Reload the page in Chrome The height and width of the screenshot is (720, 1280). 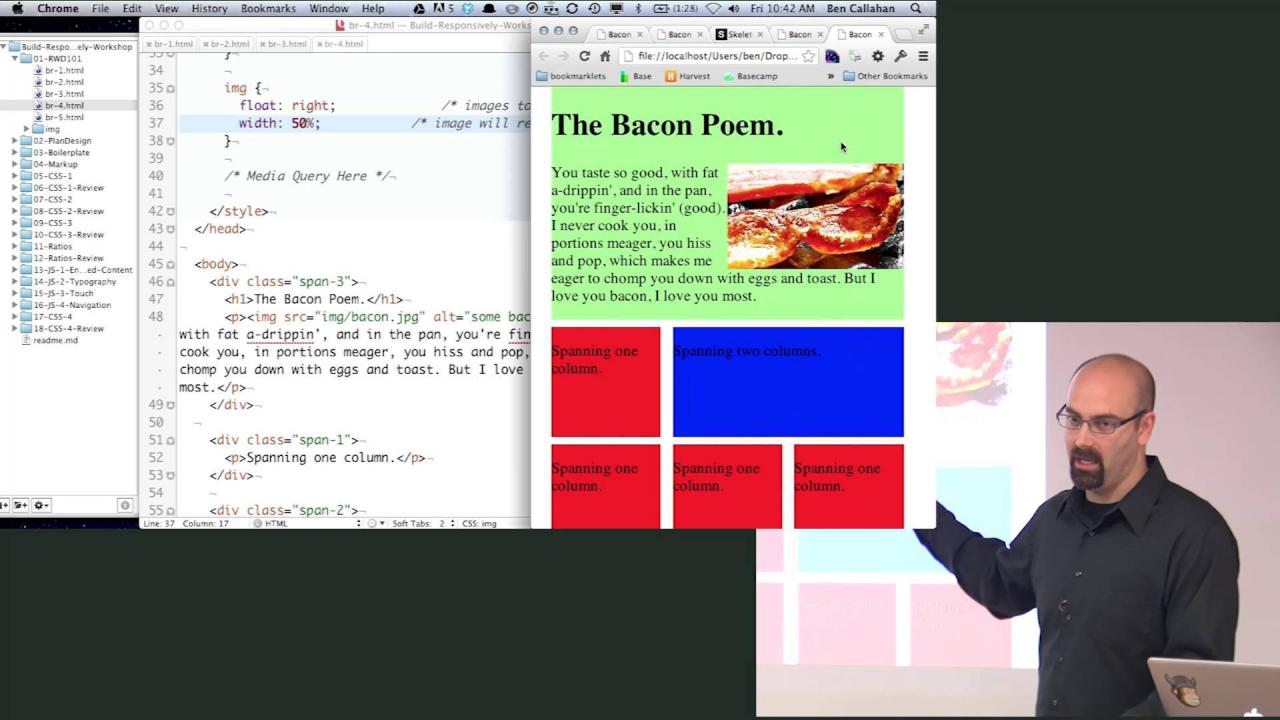pos(584,56)
